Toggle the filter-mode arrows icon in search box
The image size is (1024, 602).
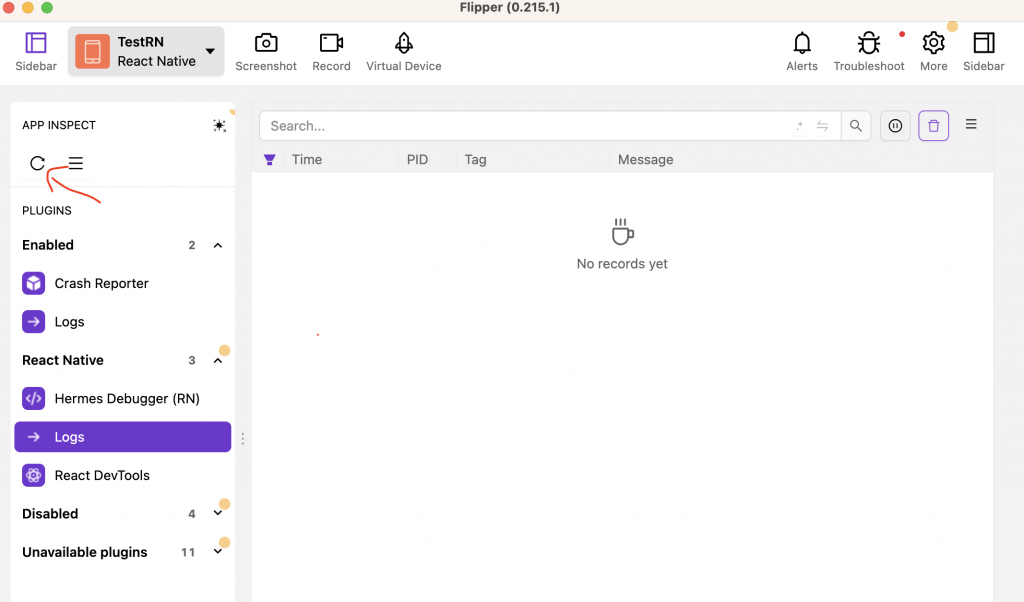point(822,126)
